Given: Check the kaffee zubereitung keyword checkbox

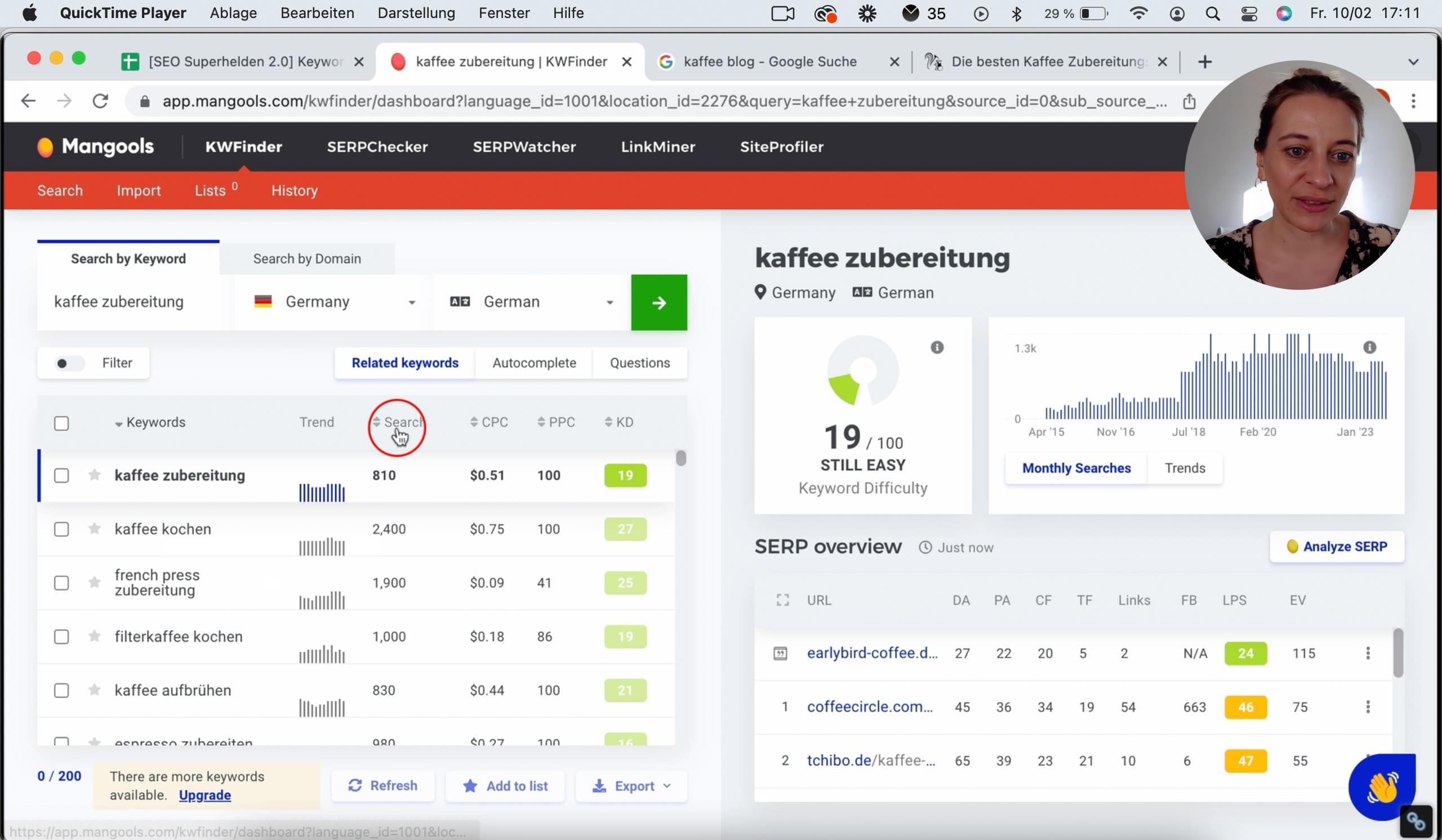Looking at the screenshot, I should 61,476.
